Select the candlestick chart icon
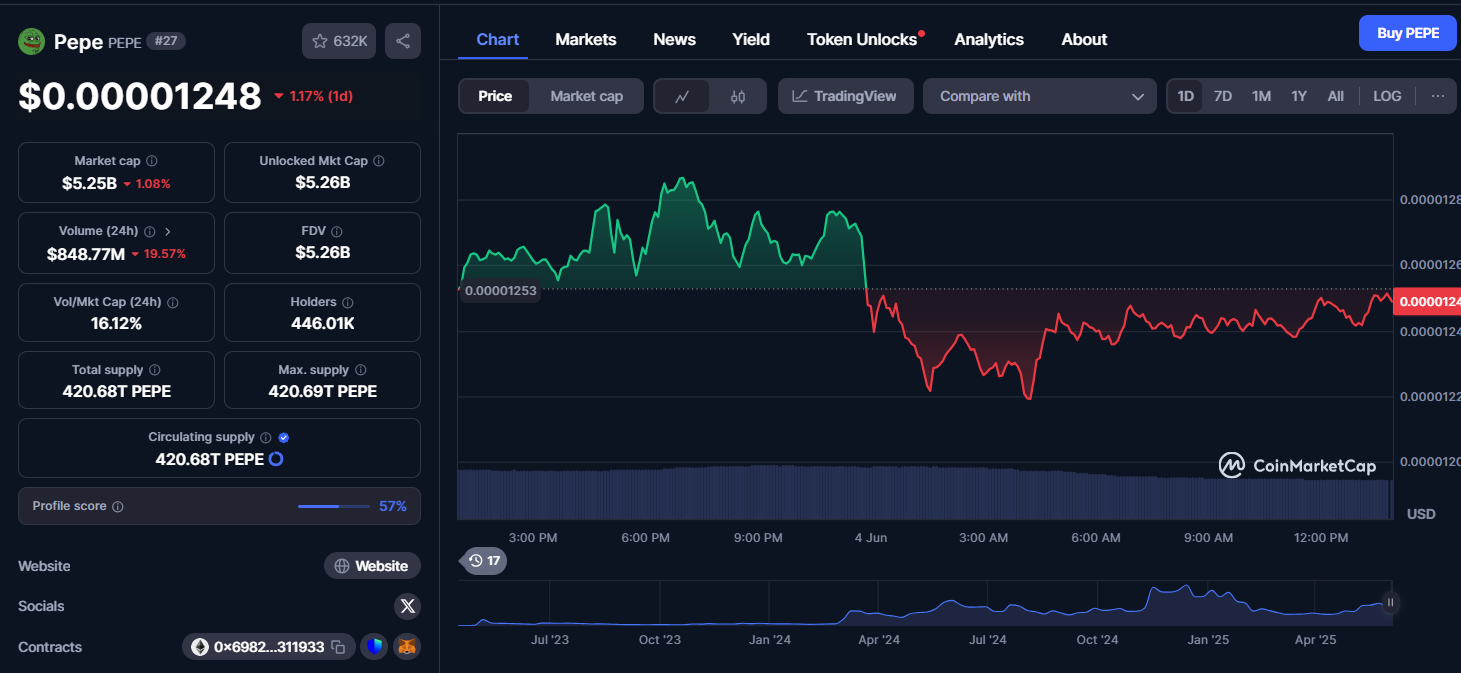The image size is (1461, 673). click(x=738, y=96)
